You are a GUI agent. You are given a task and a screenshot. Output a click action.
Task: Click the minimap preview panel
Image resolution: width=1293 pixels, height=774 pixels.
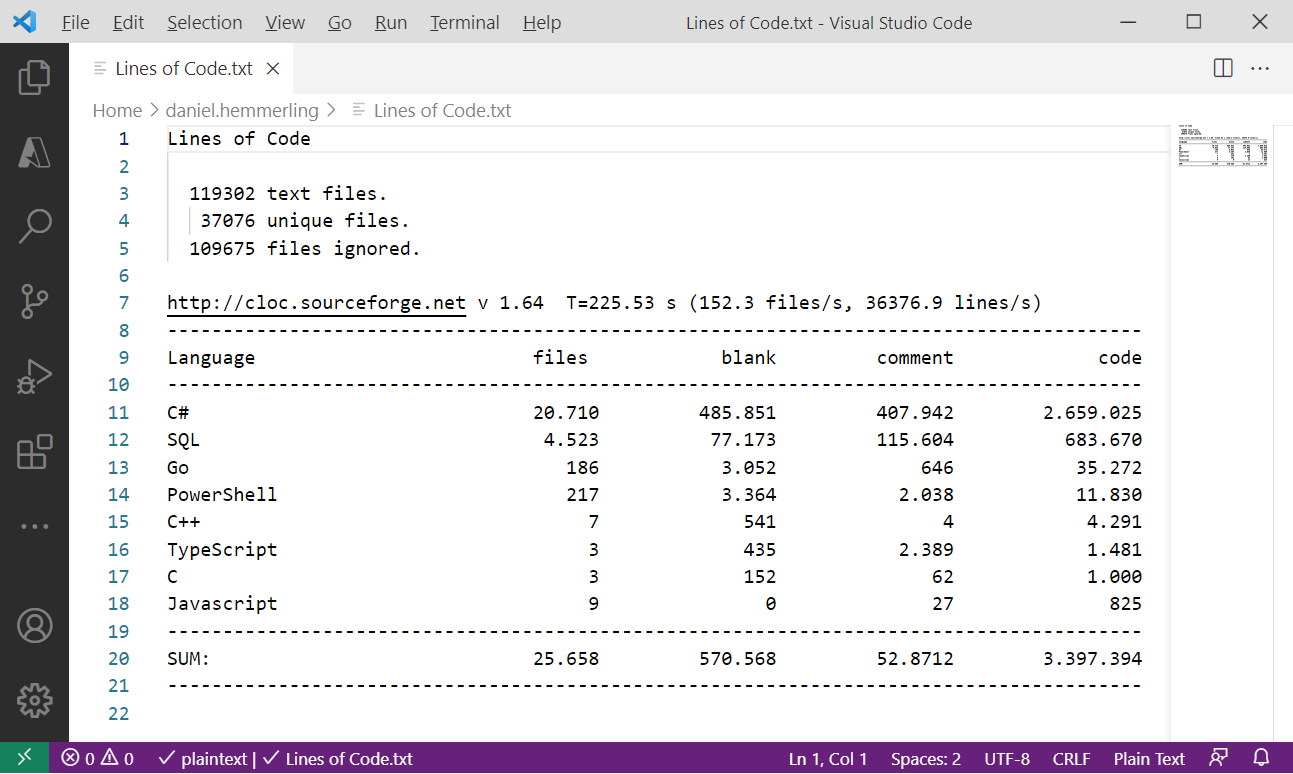click(x=1222, y=148)
